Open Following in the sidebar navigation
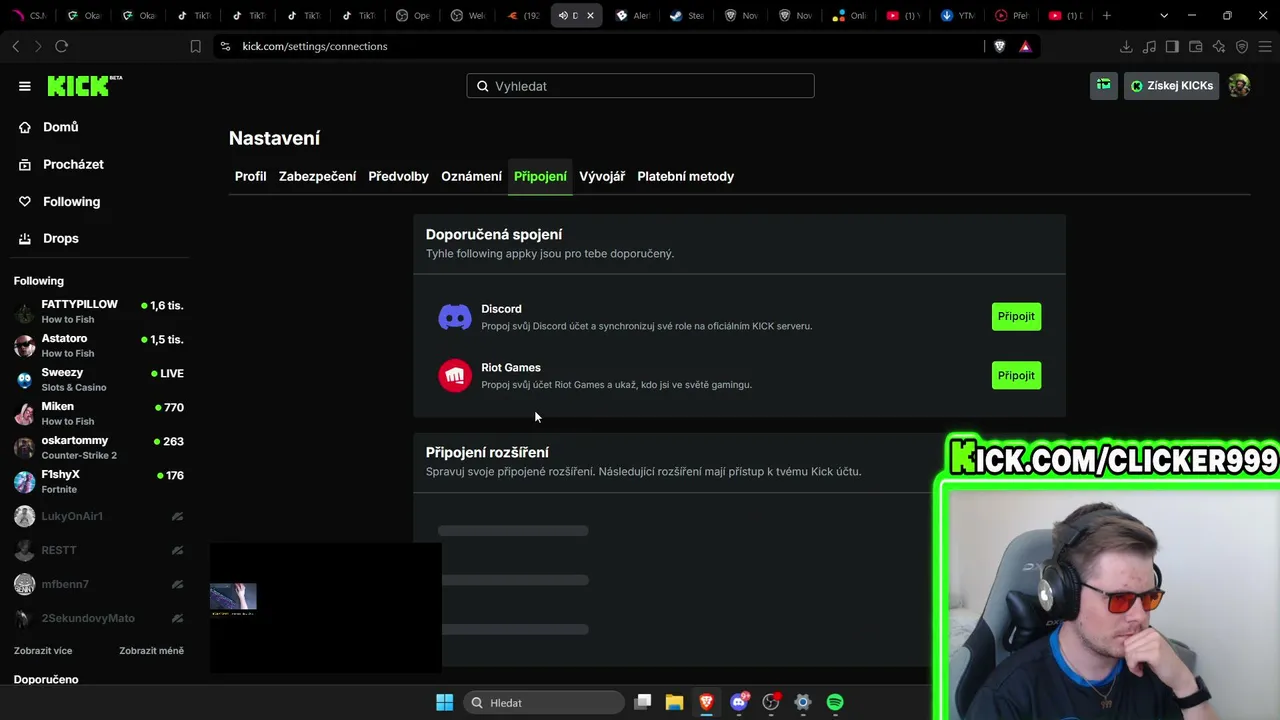The width and height of the screenshot is (1280, 720). [71, 201]
